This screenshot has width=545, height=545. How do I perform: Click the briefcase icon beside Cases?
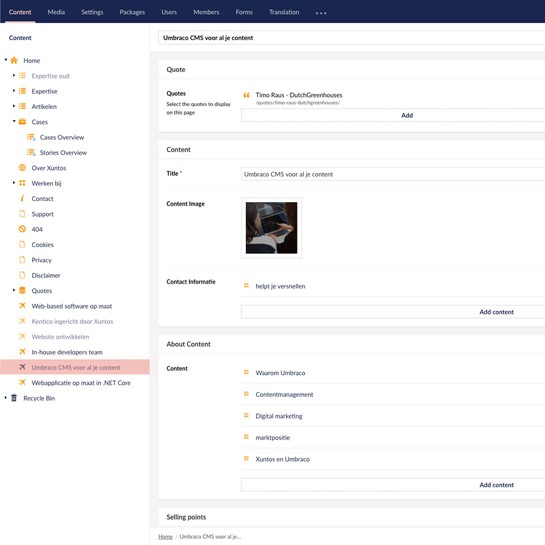pos(22,122)
